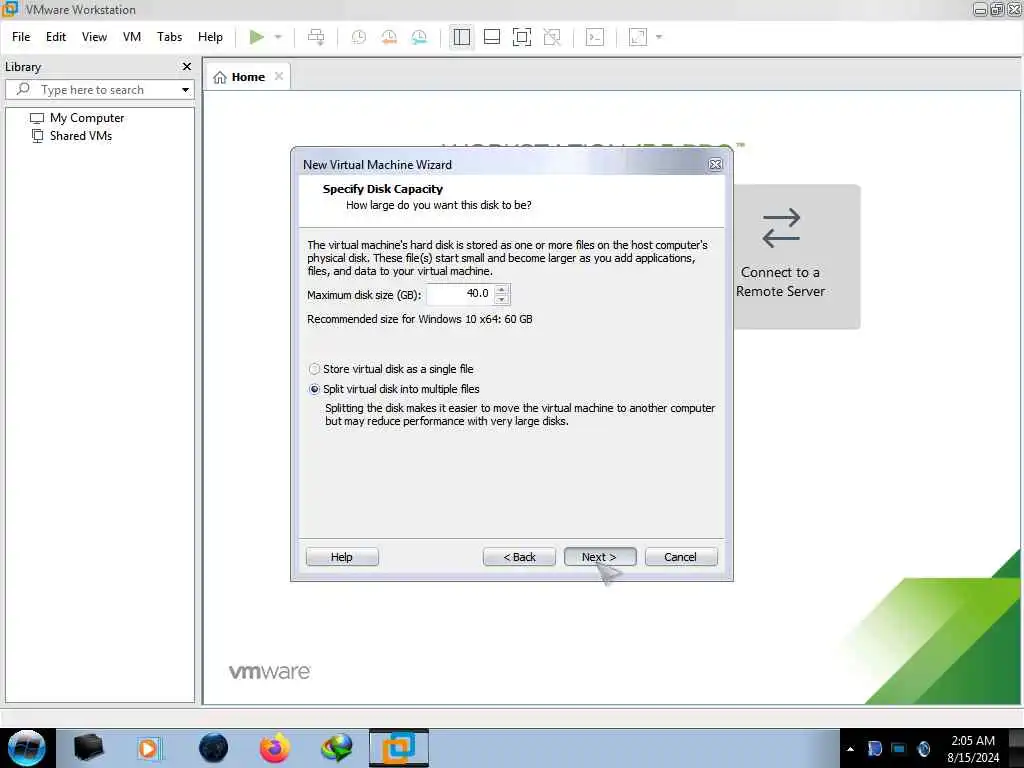Open the power options dropdown arrow

278,37
